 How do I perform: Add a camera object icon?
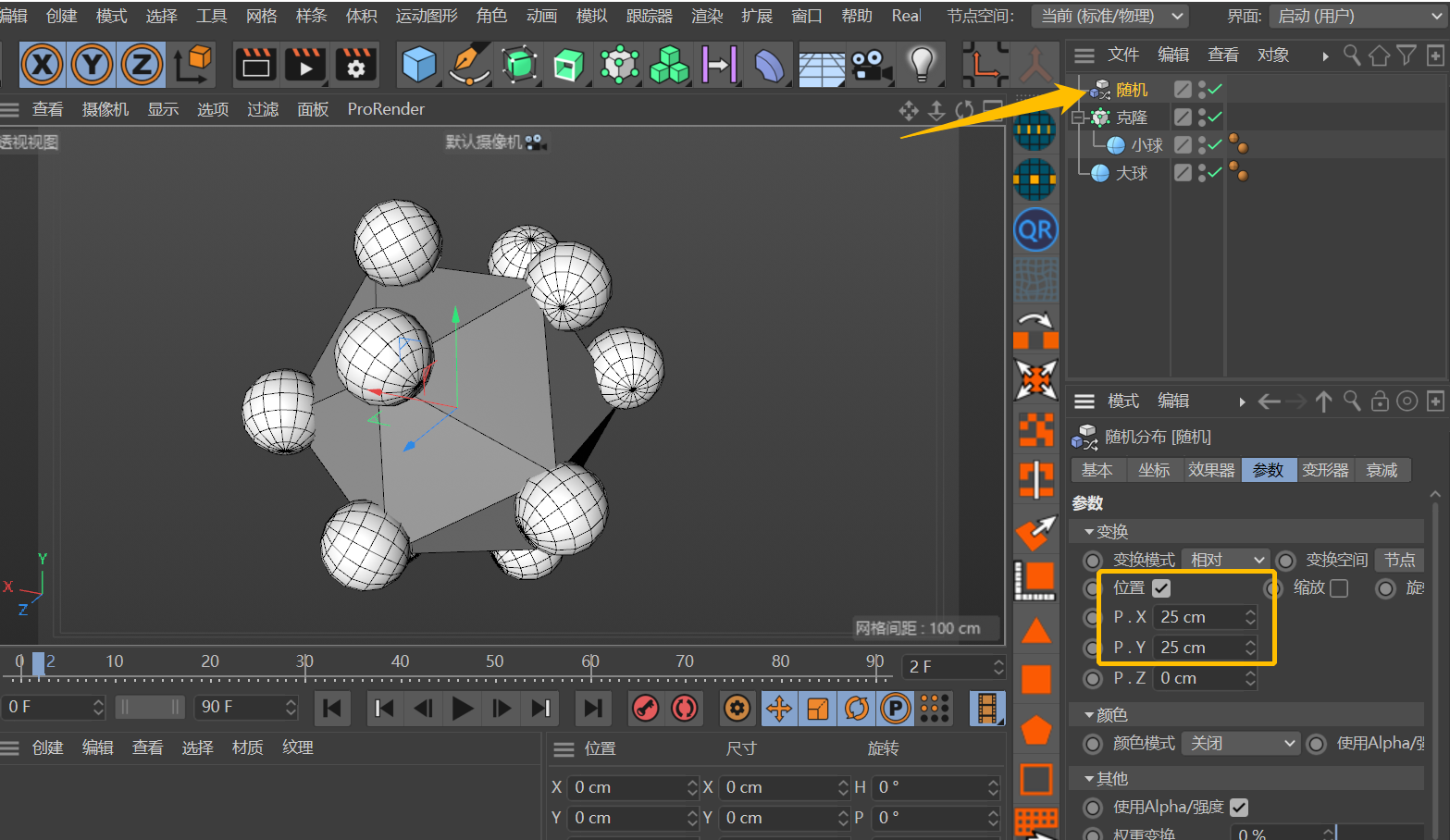point(872,65)
